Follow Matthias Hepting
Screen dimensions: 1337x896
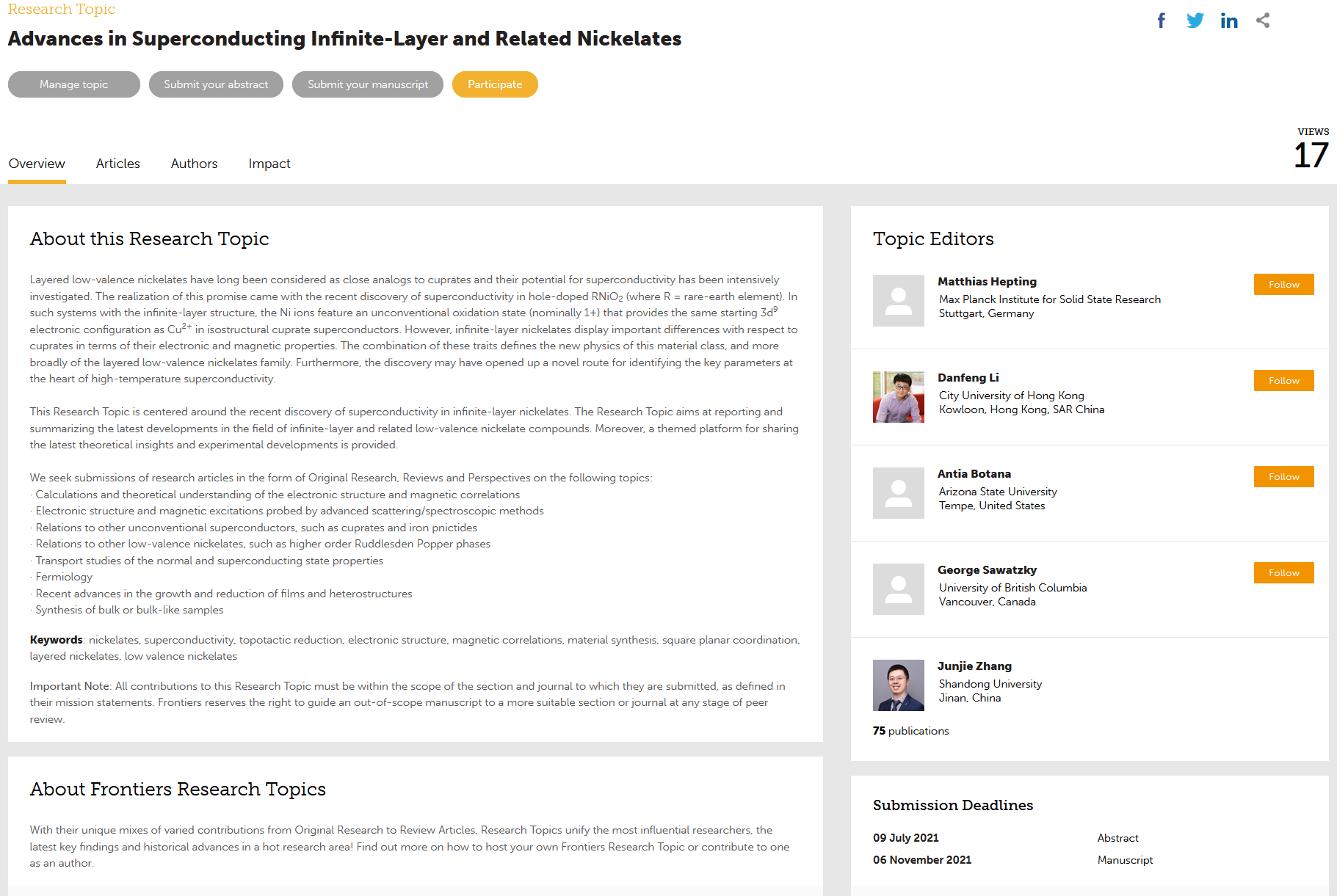point(1283,285)
